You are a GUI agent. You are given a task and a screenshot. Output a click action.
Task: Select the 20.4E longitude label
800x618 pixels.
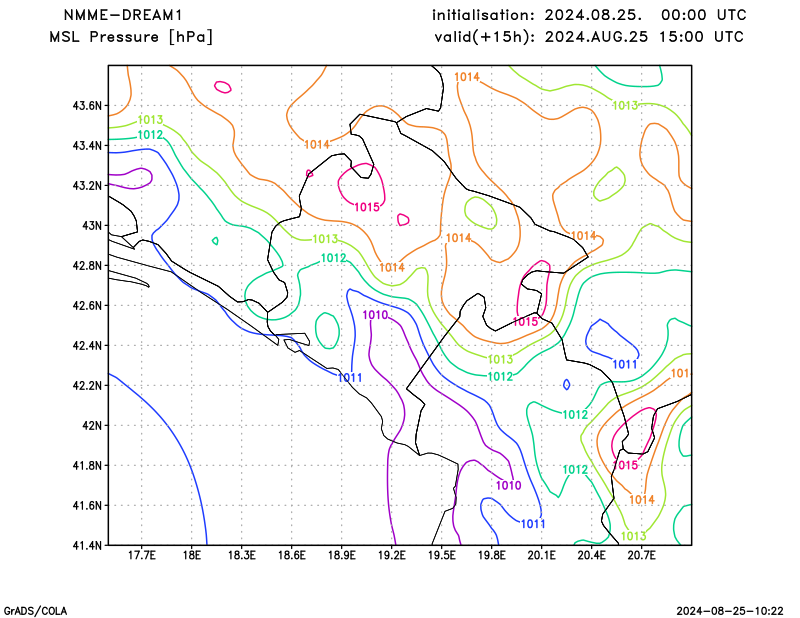(x=592, y=555)
